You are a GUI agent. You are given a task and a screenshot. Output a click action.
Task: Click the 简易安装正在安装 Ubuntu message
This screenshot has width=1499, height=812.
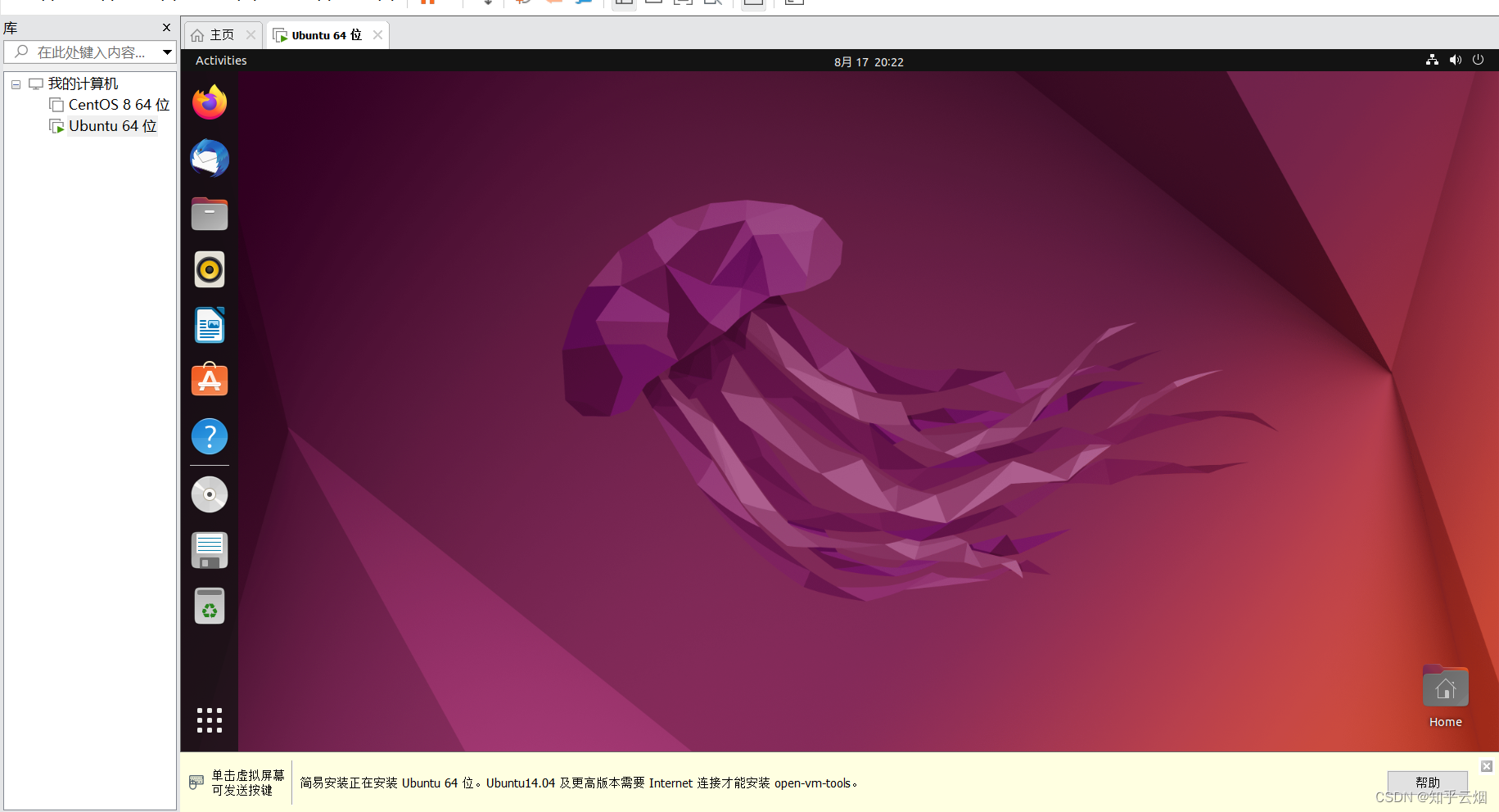(x=579, y=783)
